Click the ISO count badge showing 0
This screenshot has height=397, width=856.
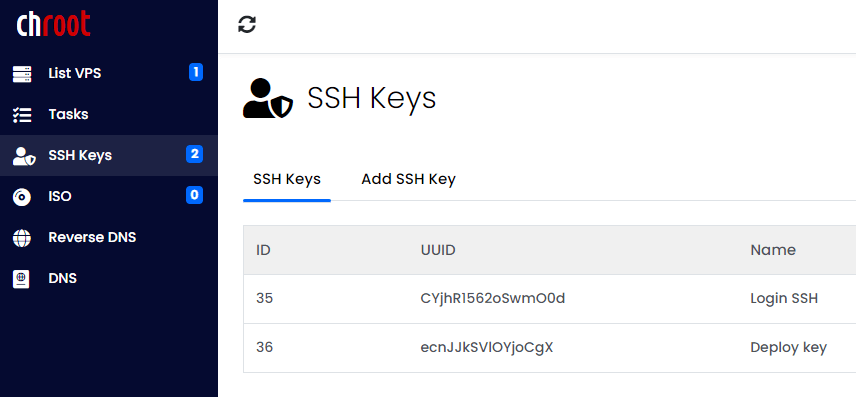[194, 195]
